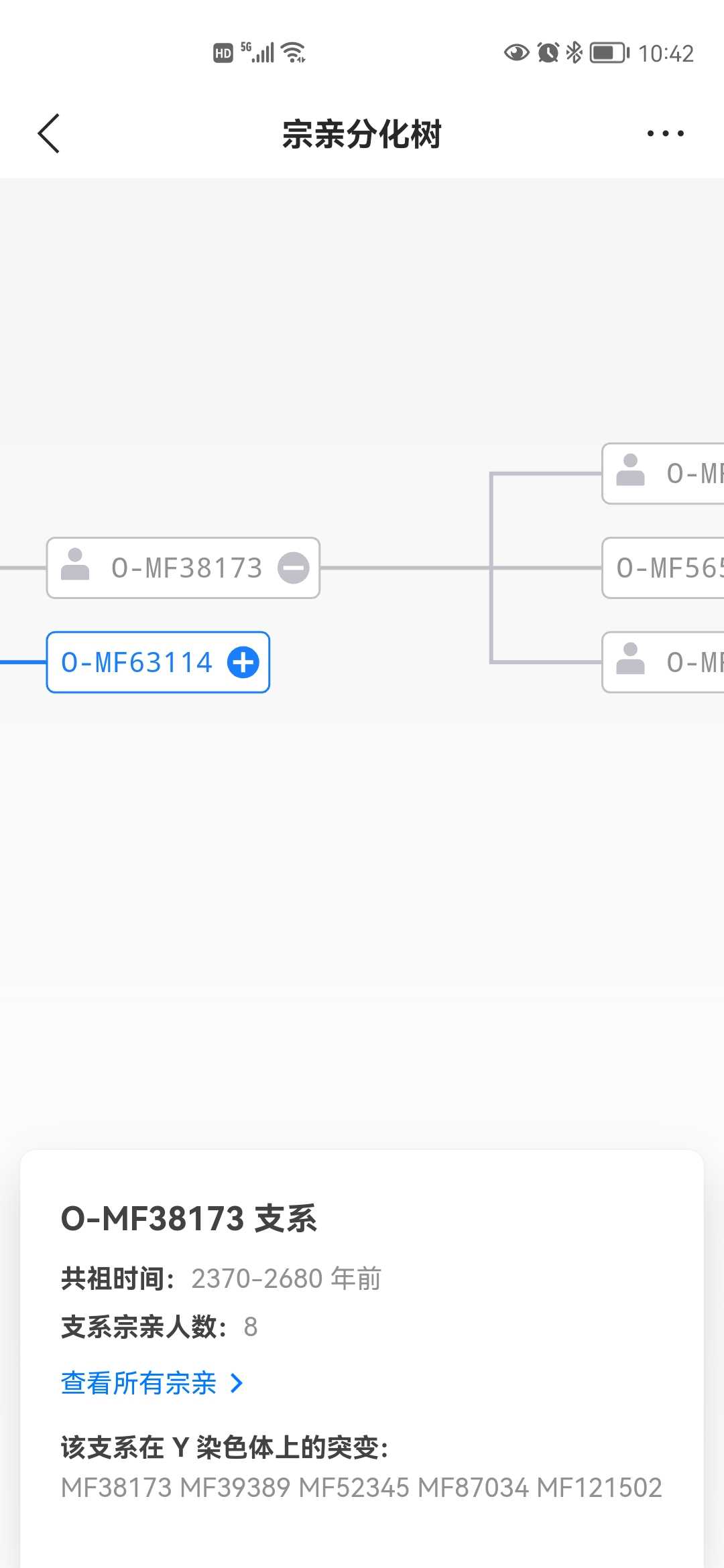Open the 查看所有宗亲 link
The width and height of the screenshot is (724, 1568).
139,1383
